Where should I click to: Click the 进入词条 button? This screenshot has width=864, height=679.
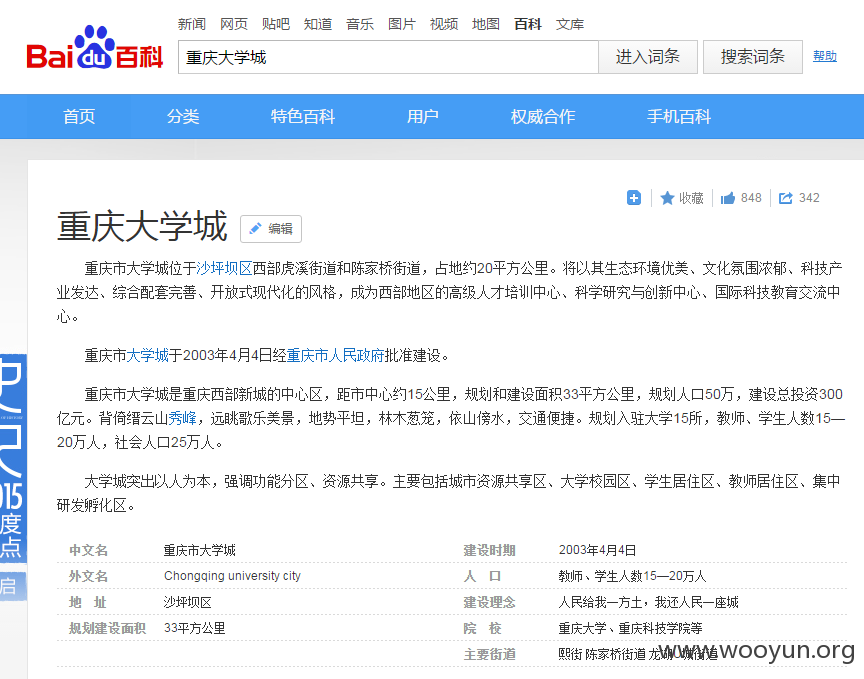[x=647, y=57]
